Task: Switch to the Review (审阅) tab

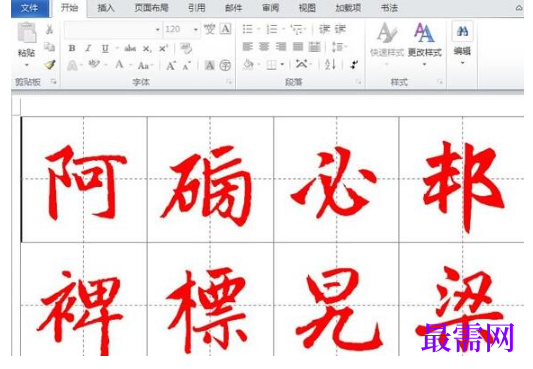Action: (x=270, y=8)
